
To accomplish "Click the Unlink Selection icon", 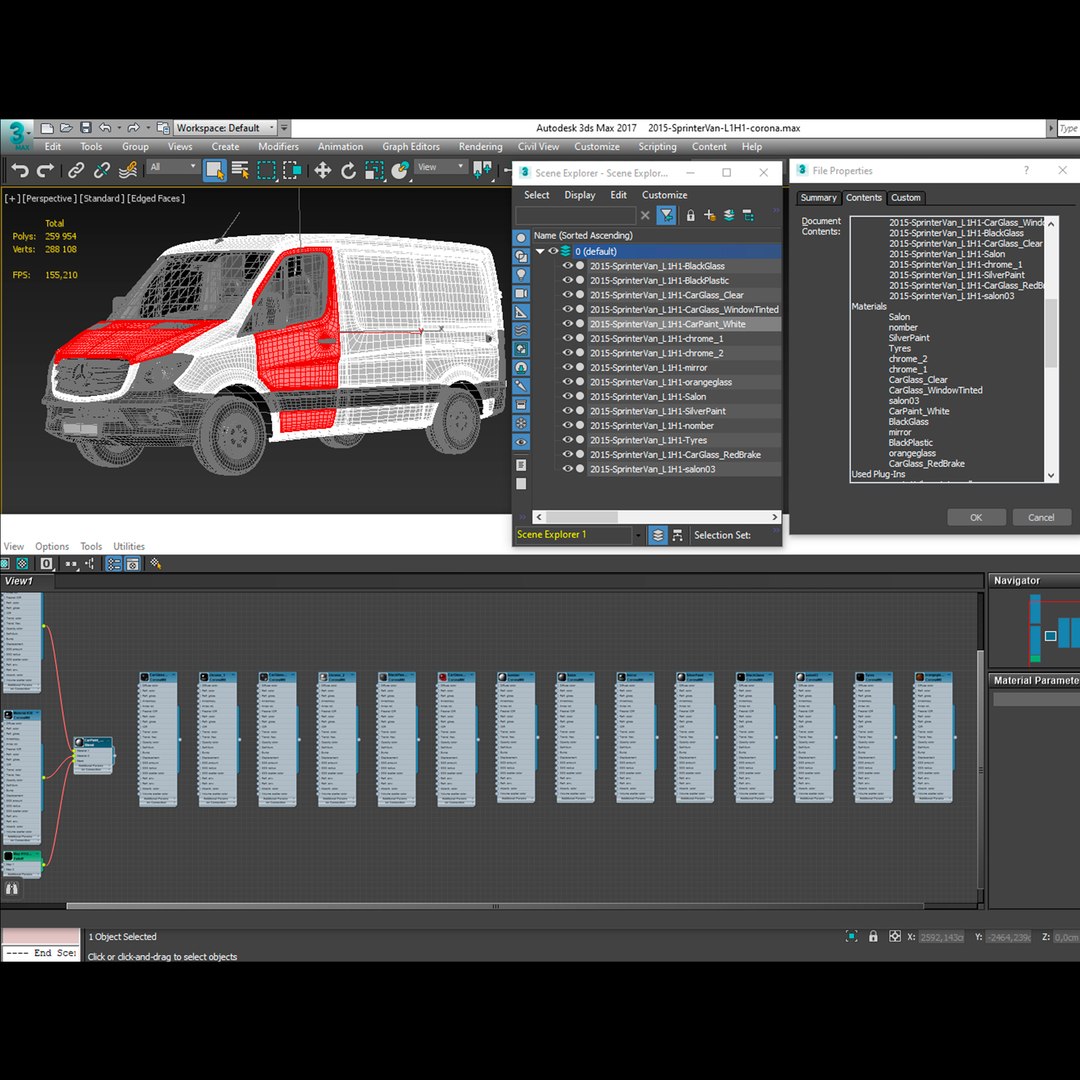I will click(102, 170).
